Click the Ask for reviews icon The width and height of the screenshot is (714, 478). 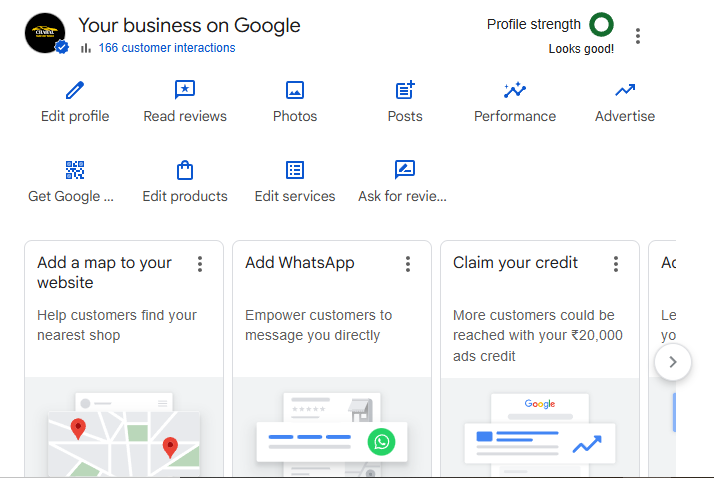coord(404,170)
